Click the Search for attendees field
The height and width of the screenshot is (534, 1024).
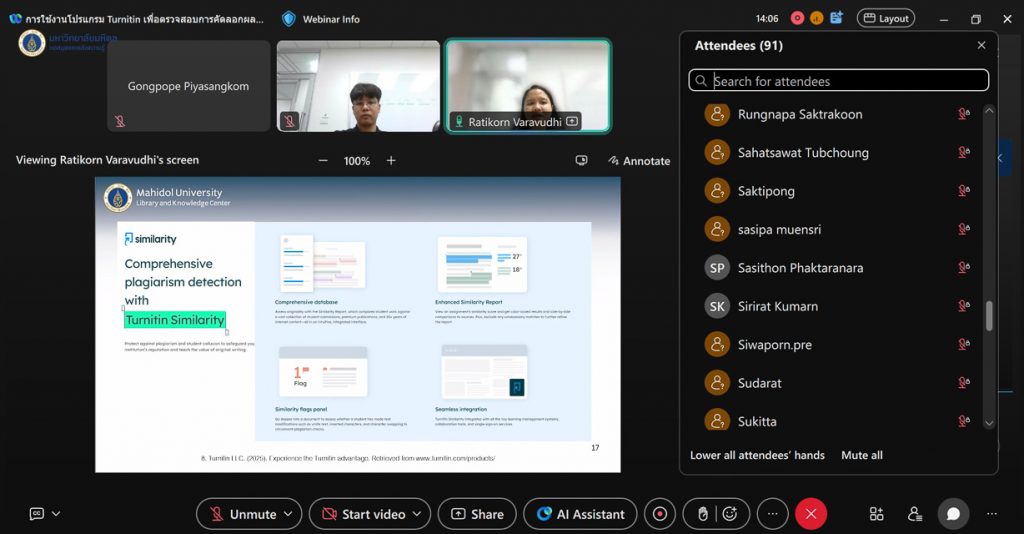840,81
